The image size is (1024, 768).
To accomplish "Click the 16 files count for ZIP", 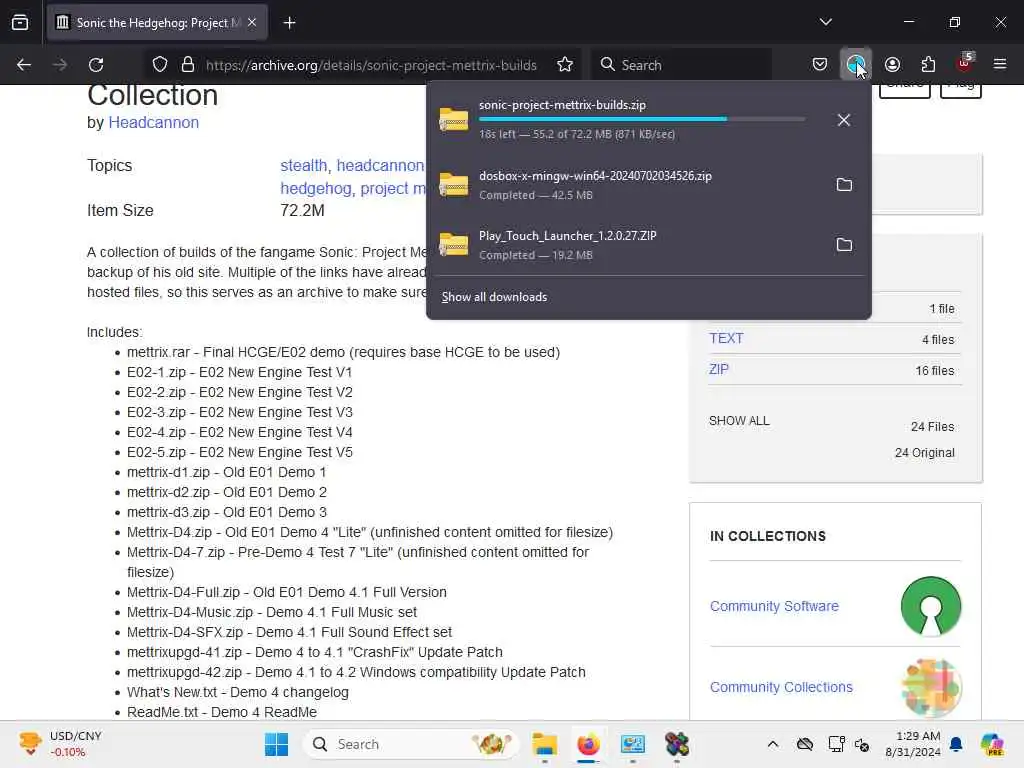I will coord(935,371).
